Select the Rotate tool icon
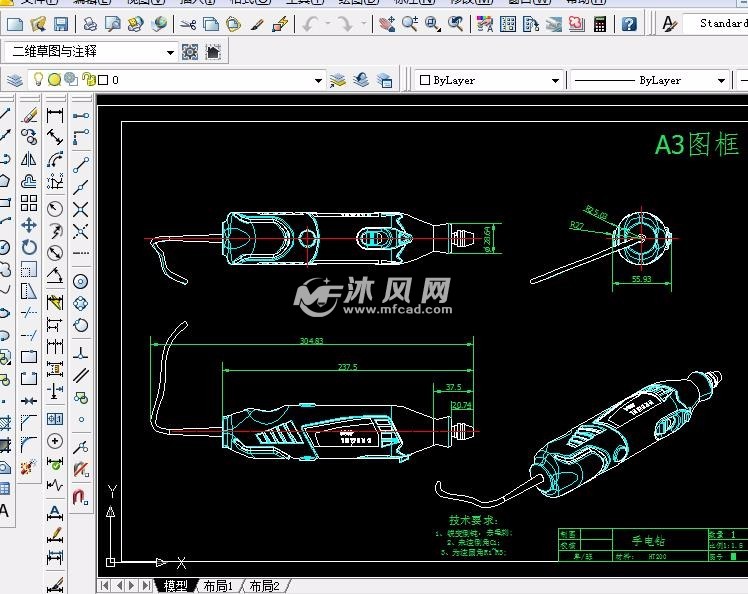This screenshot has height=594, width=748. [x=29, y=247]
